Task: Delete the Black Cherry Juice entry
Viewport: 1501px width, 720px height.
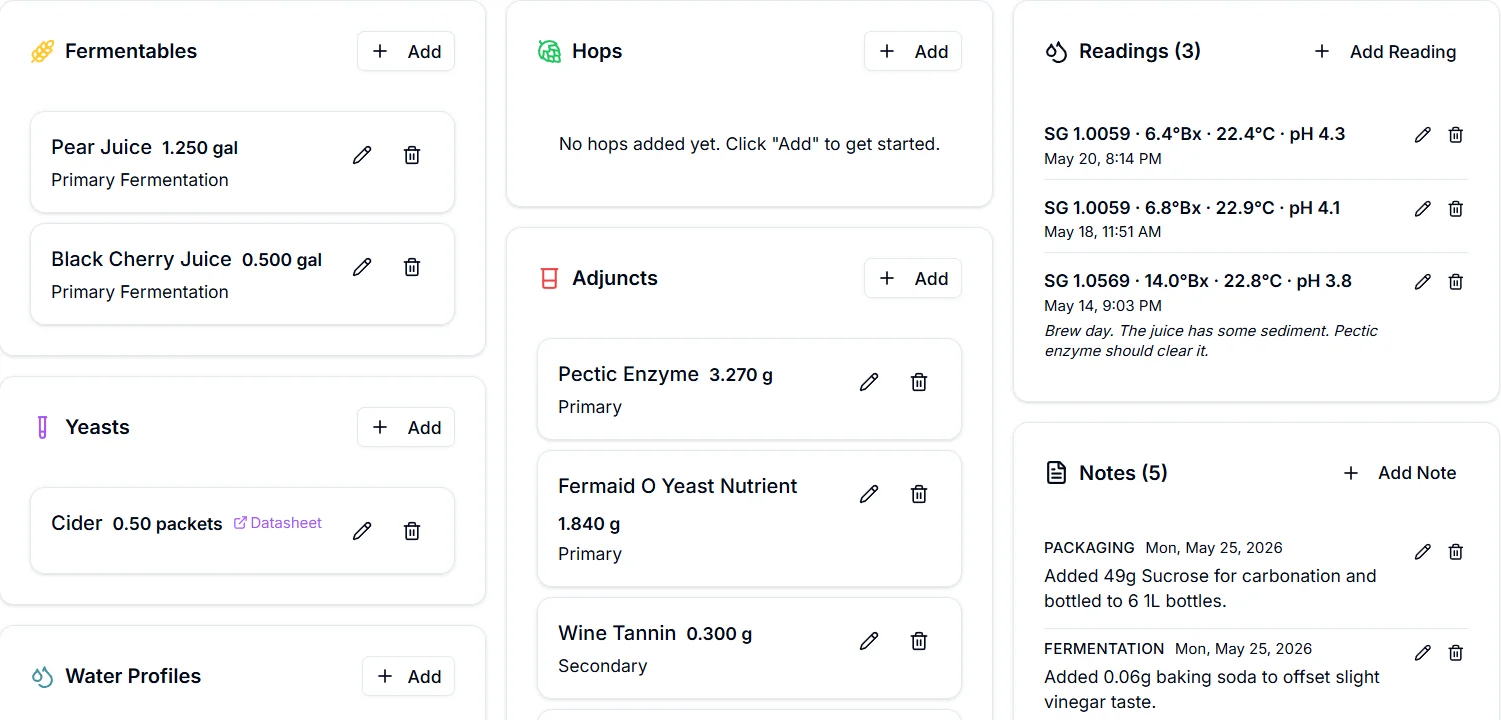Action: pyautogui.click(x=411, y=267)
